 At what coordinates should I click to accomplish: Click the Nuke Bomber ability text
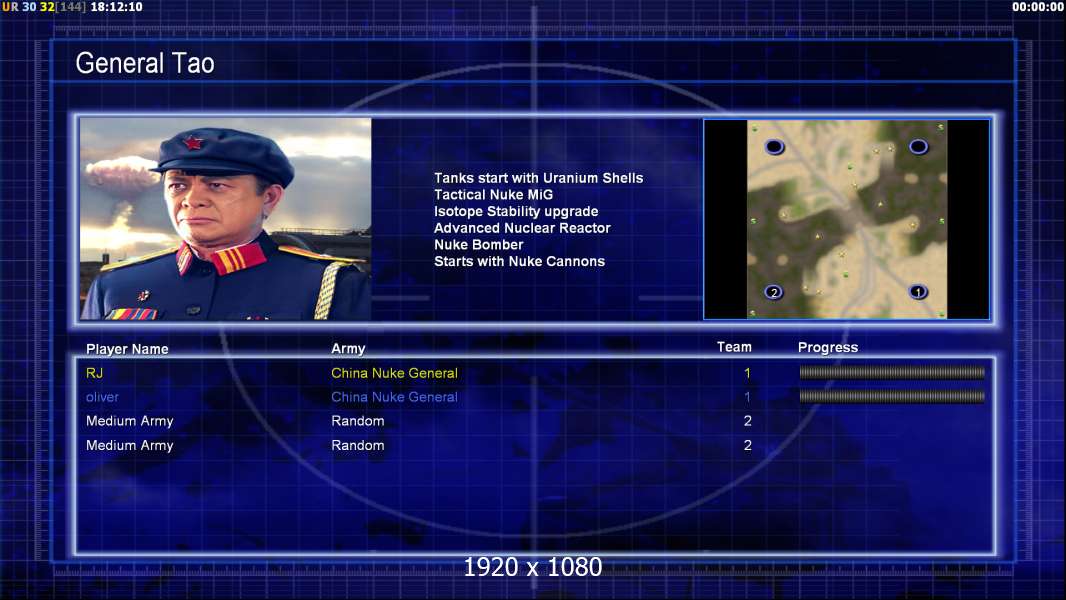pyautogui.click(x=479, y=245)
